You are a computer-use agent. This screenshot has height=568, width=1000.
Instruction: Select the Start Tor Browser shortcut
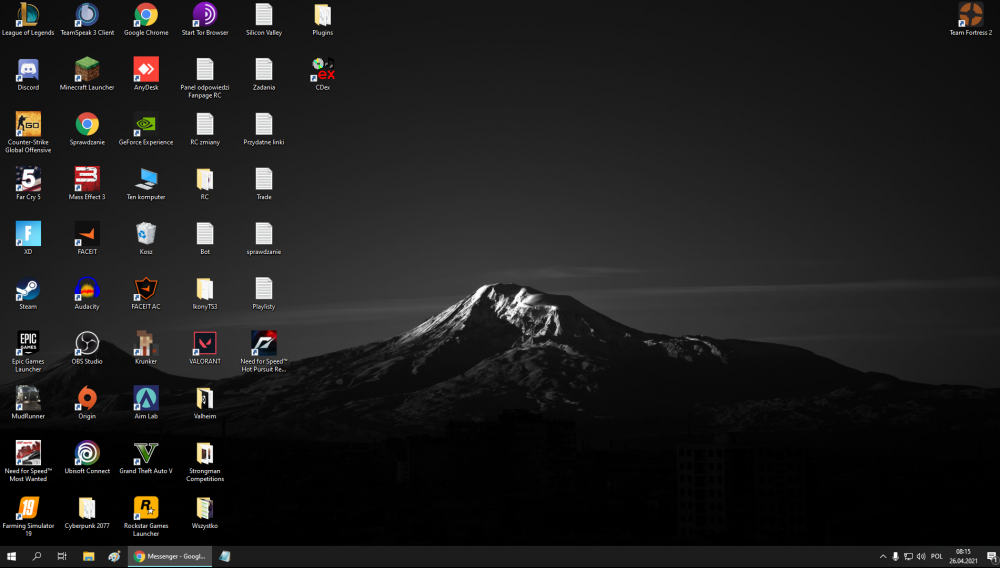pyautogui.click(x=204, y=15)
